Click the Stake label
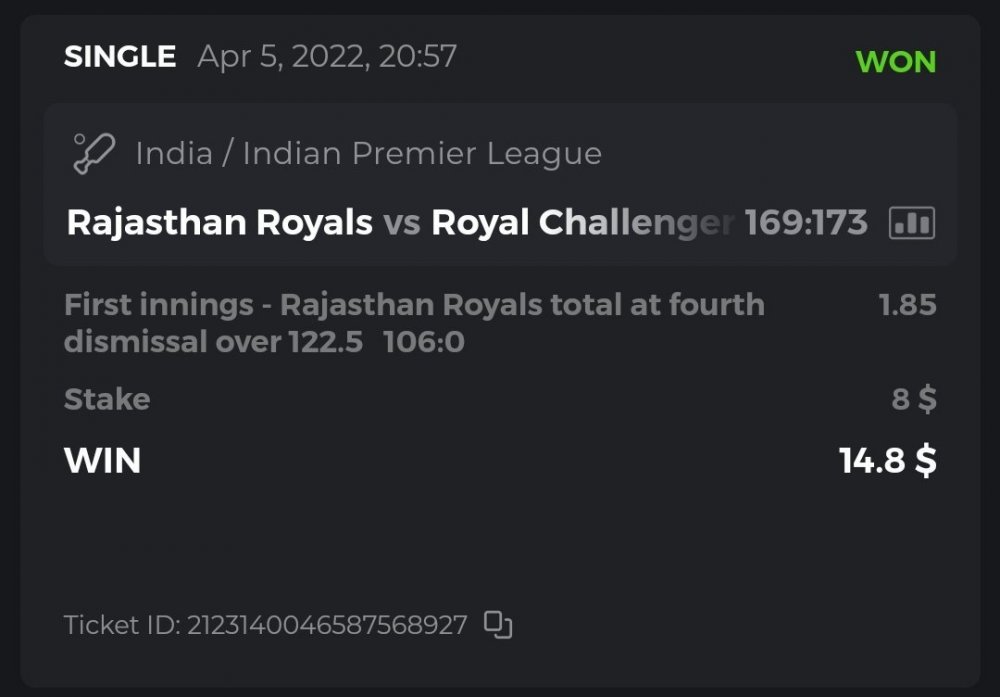Viewport: 1000px width, 697px height. (107, 400)
